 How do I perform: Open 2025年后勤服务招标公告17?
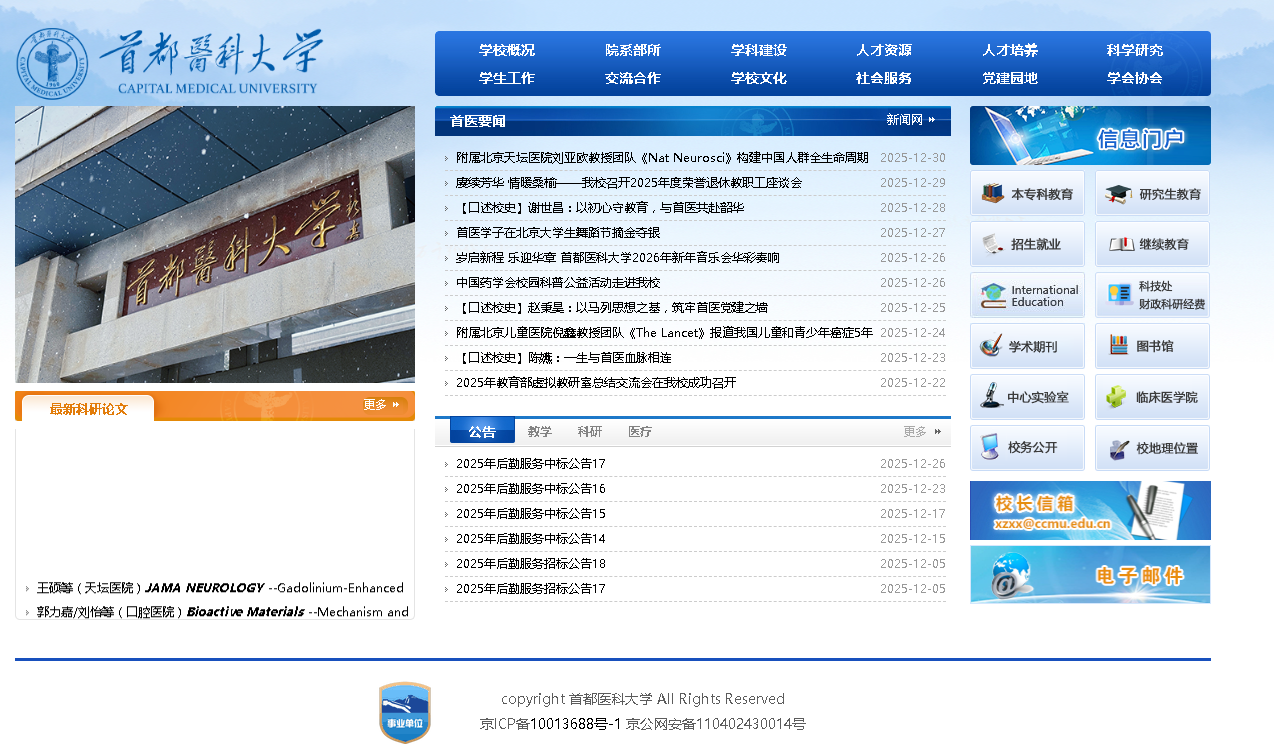coord(531,589)
